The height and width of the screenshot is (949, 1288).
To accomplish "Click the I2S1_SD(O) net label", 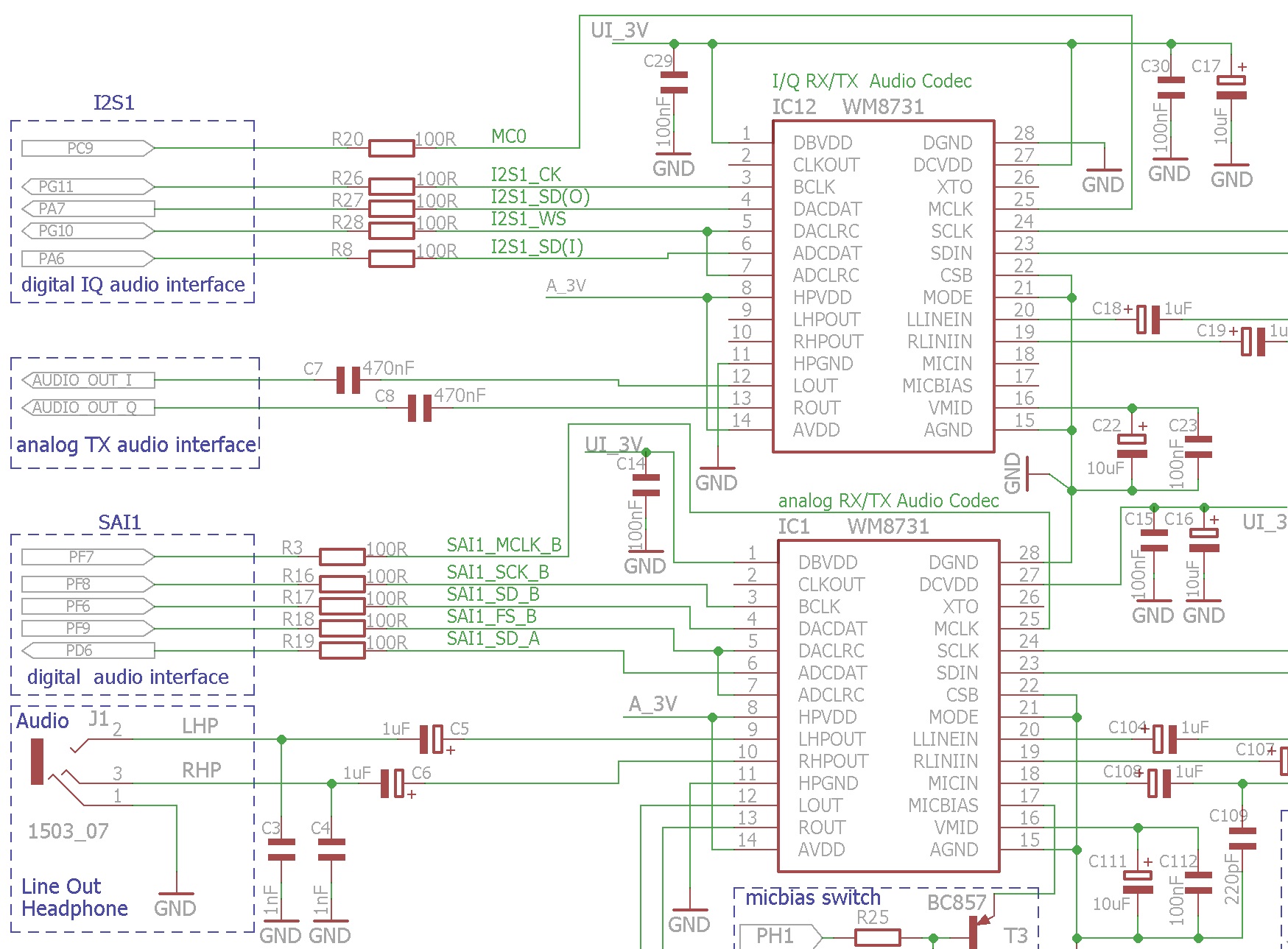I will 541,197.
